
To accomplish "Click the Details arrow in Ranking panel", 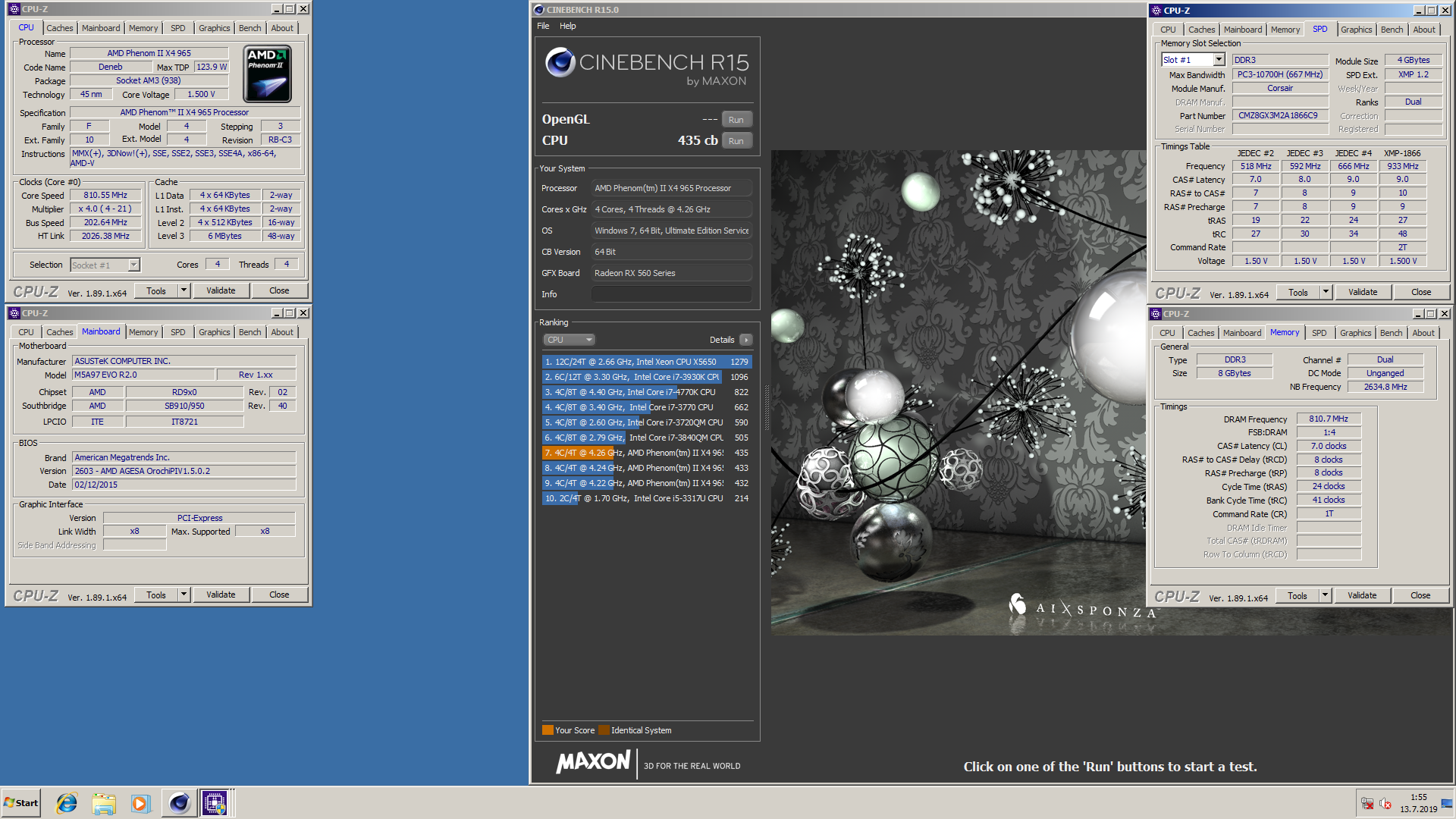I will point(746,340).
